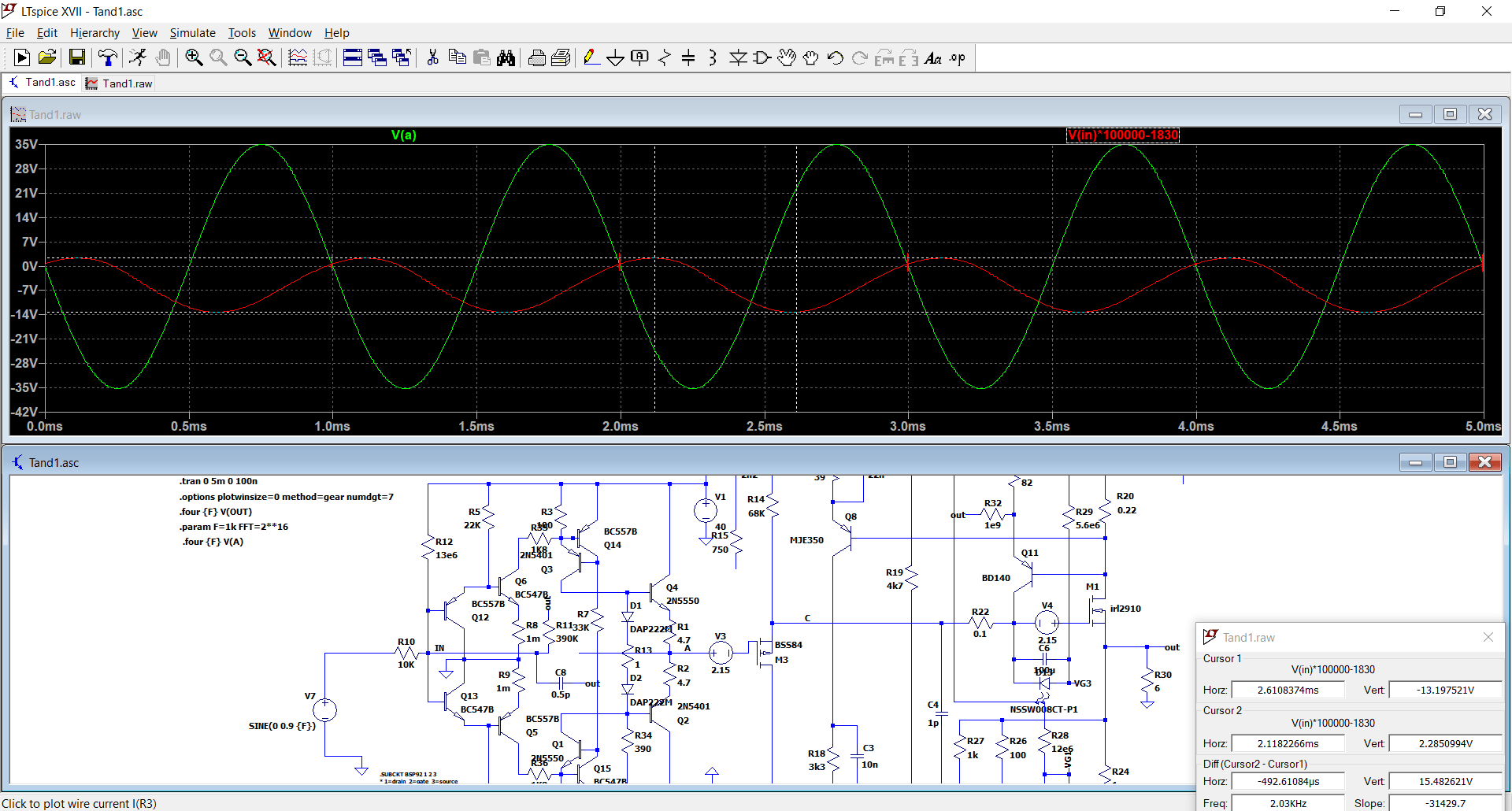Click the Print icon in the toolbar
1512x811 pixels.
click(x=537, y=57)
